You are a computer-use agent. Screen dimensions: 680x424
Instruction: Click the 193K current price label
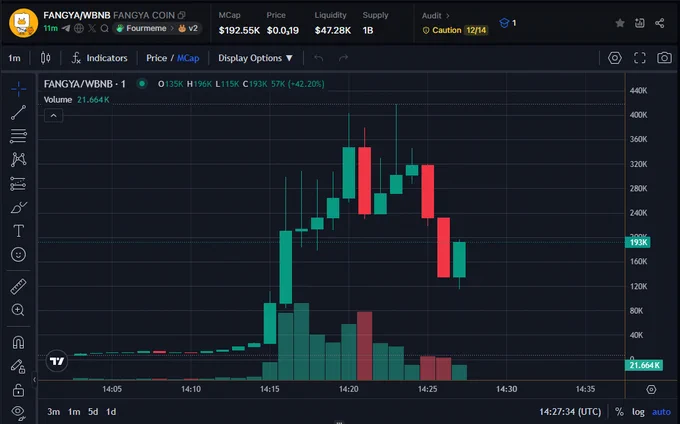[x=638, y=242]
